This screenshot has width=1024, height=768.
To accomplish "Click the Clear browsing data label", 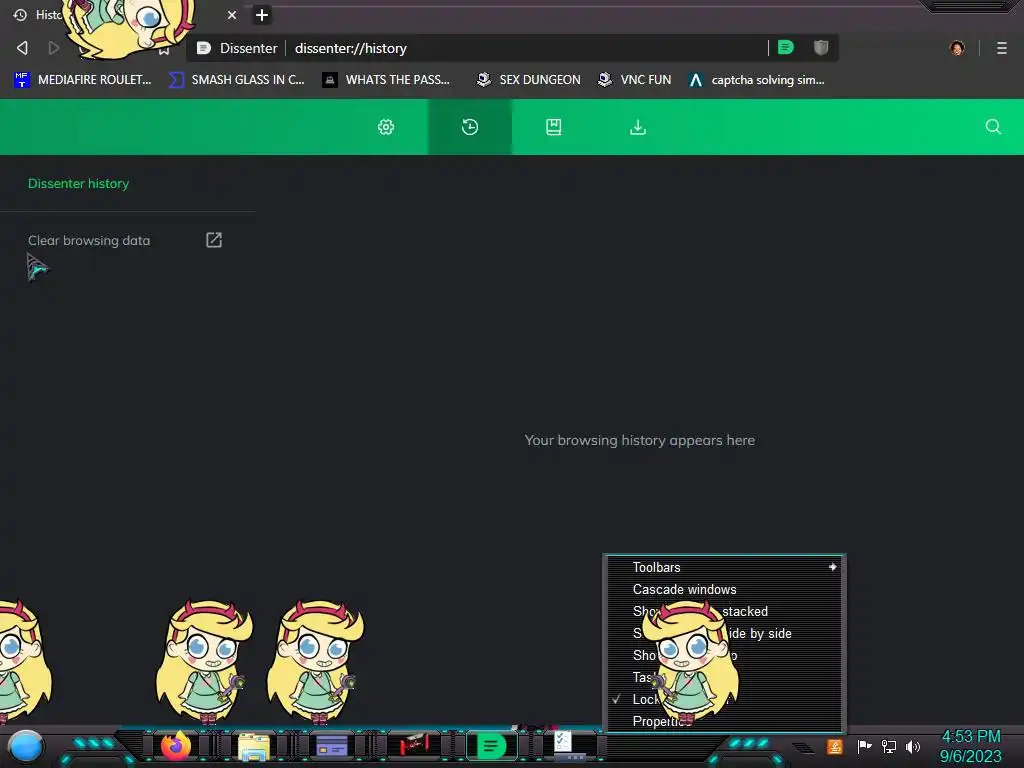I will pyautogui.click(x=89, y=240).
